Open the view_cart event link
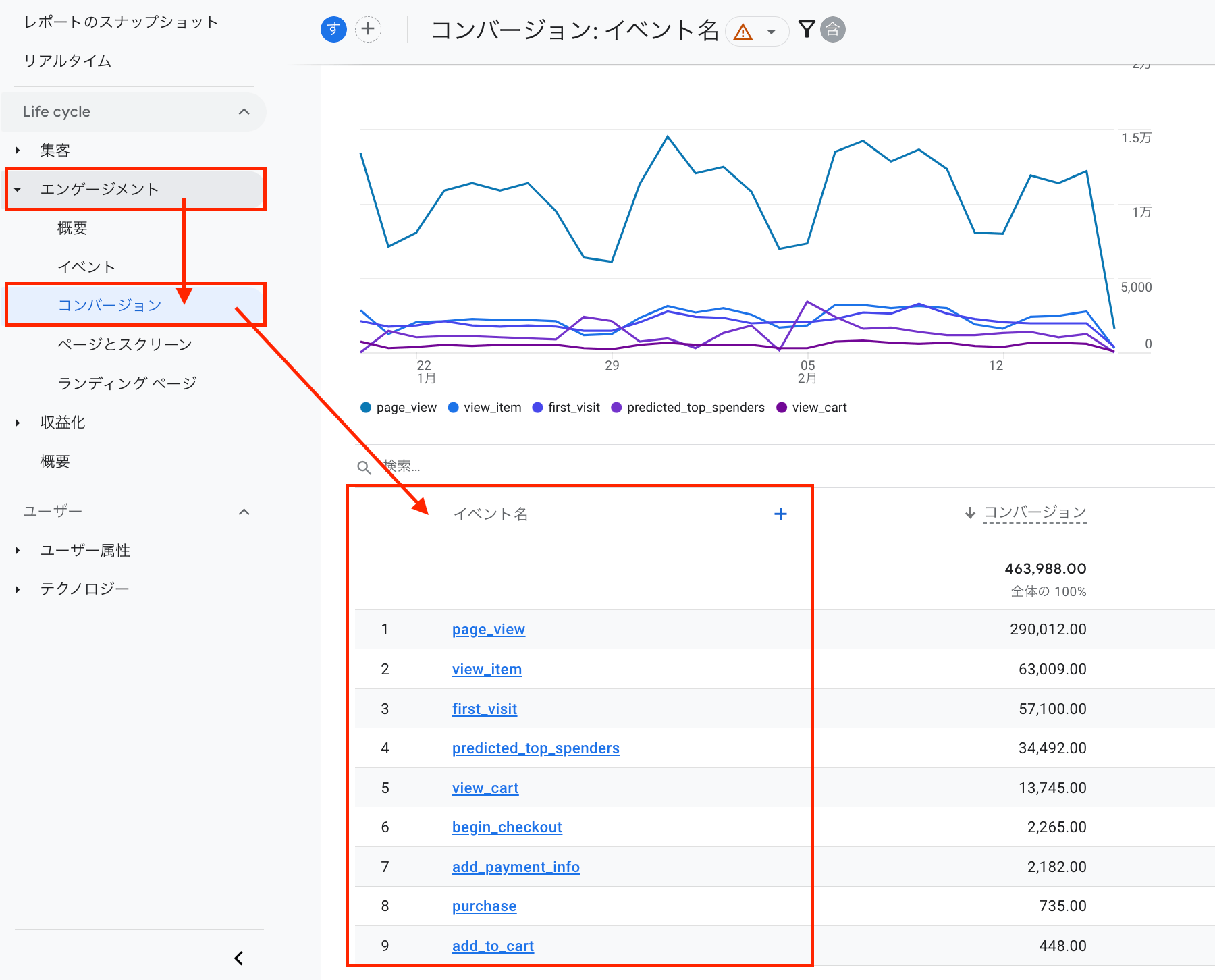 (485, 788)
